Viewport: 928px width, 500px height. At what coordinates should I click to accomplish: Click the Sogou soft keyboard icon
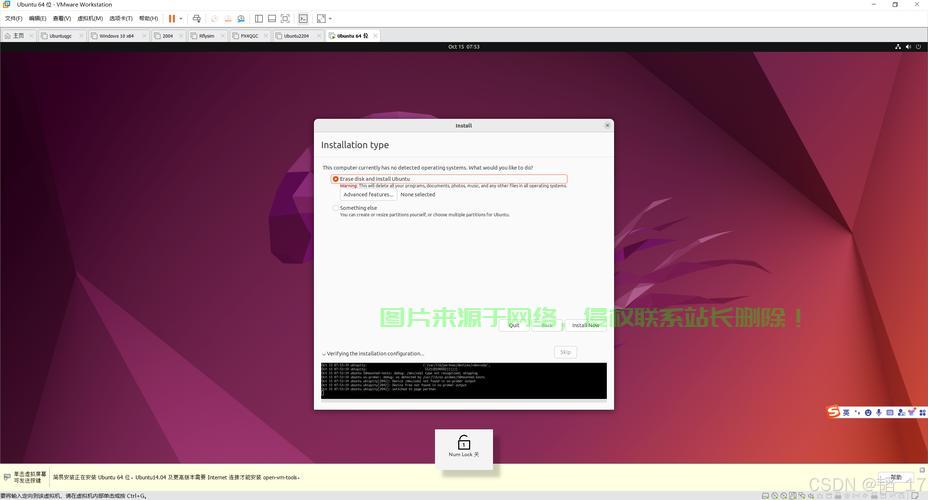pos(890,412)
